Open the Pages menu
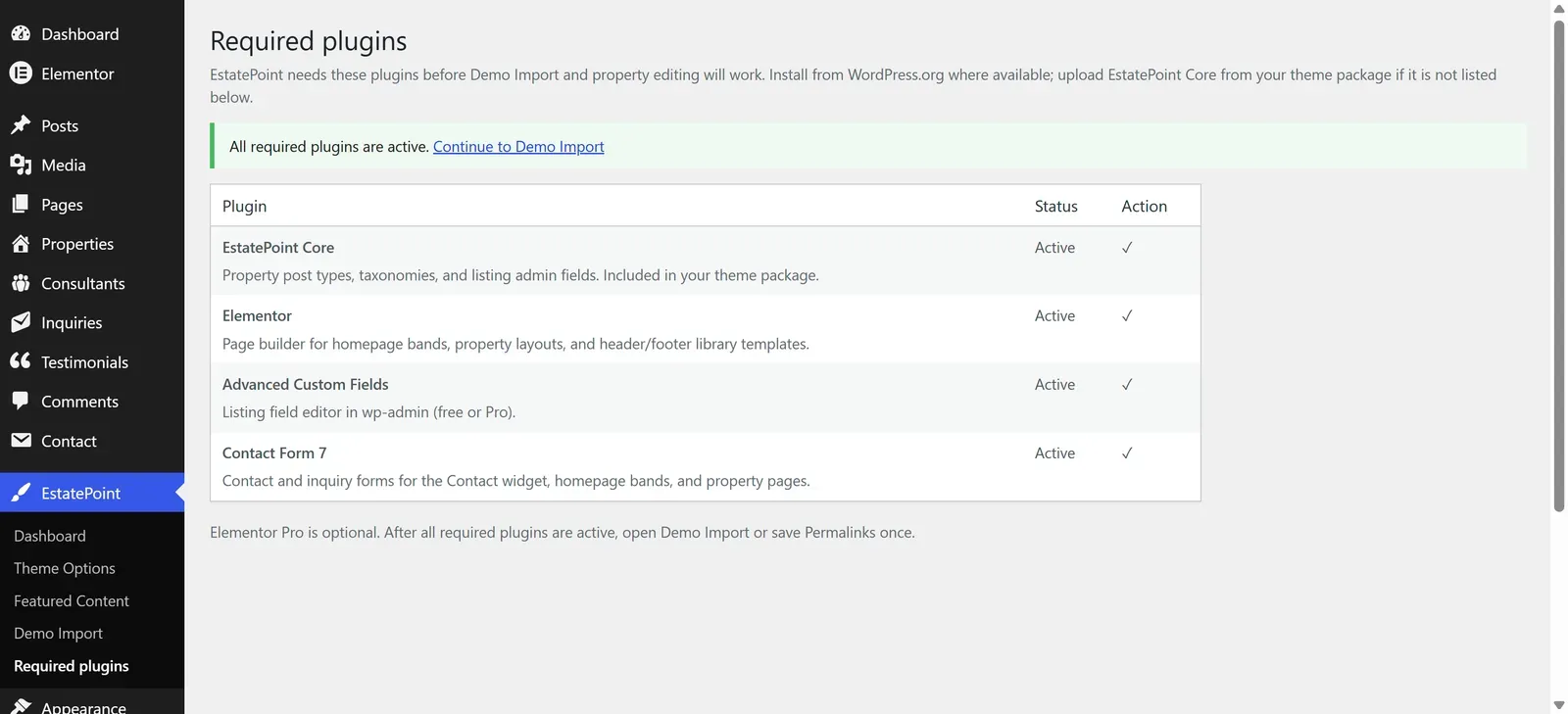The width and height of the screenshot is (1568, 714). tap(92, 205)
